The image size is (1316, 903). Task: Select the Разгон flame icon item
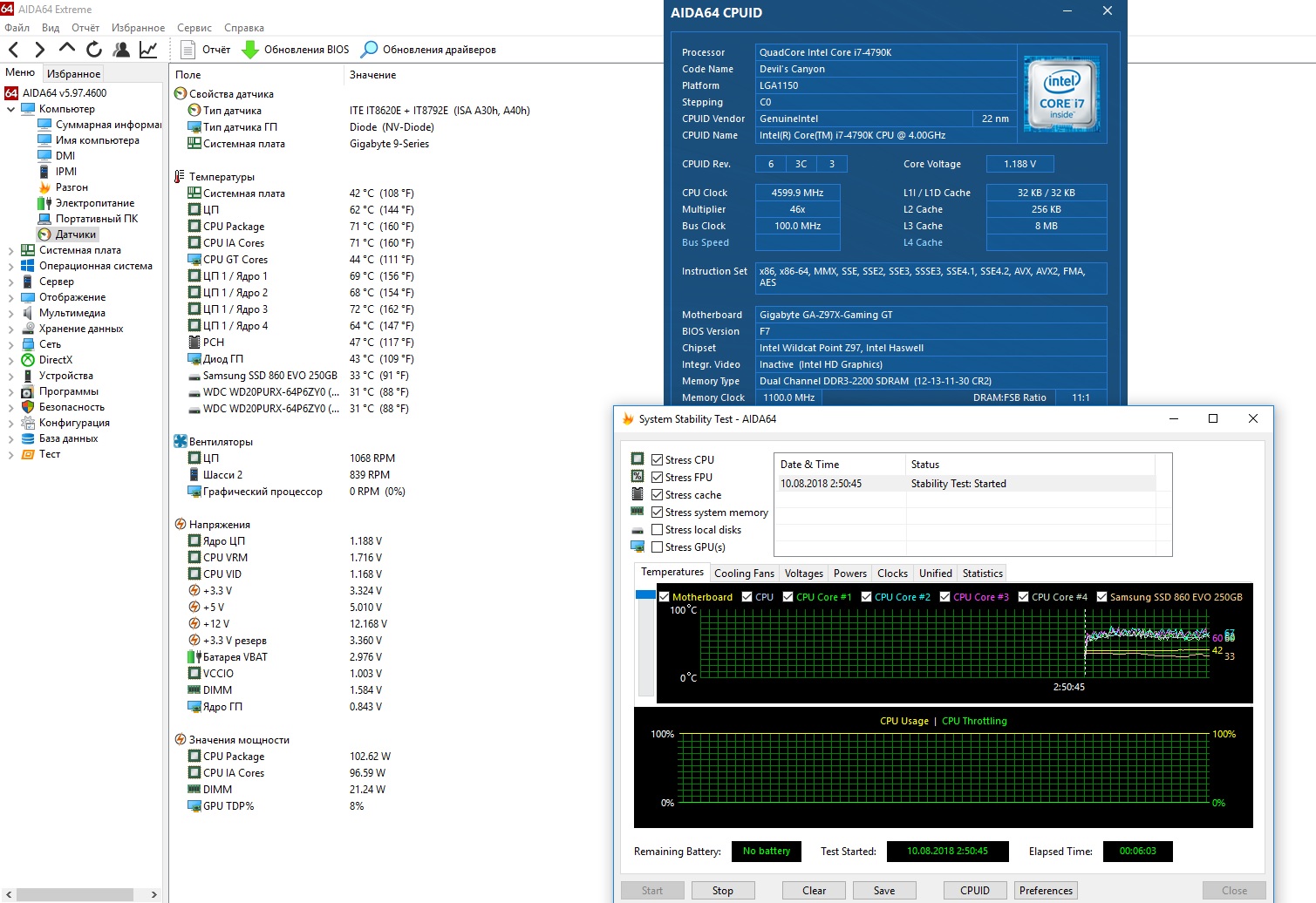tap(44, 187)
